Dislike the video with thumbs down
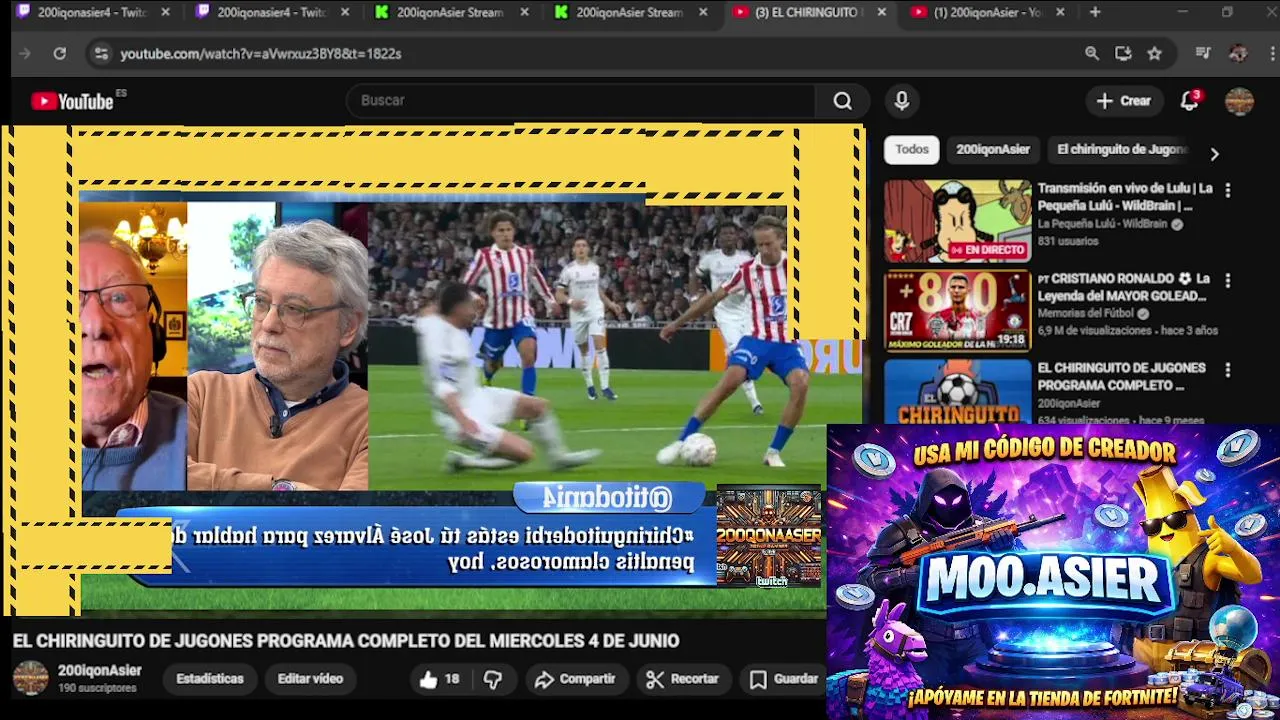1280x720 pixels. tap(493, 679)
